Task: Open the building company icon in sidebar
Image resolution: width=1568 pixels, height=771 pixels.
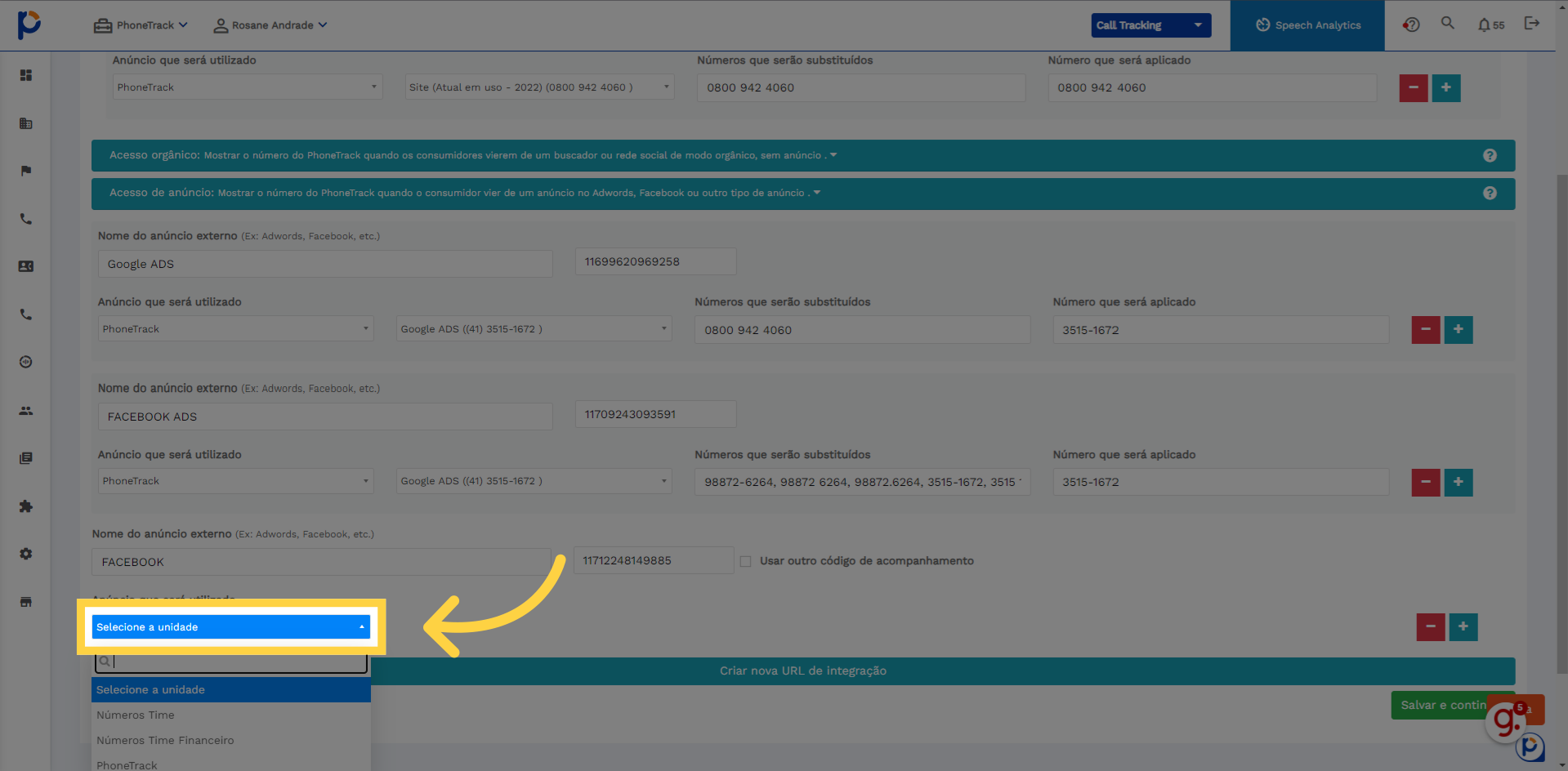Action: (26, 123)
